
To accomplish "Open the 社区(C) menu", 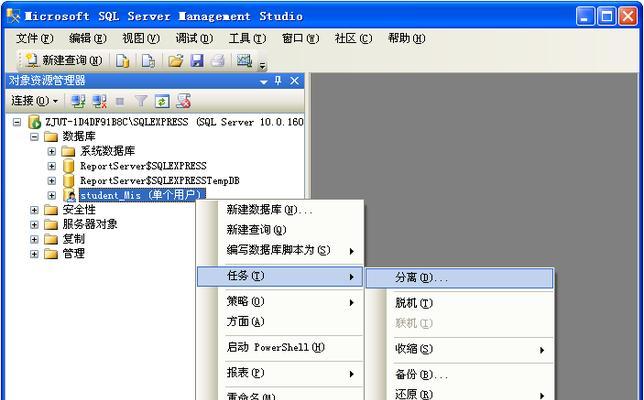I will click(x=353, y=38).
